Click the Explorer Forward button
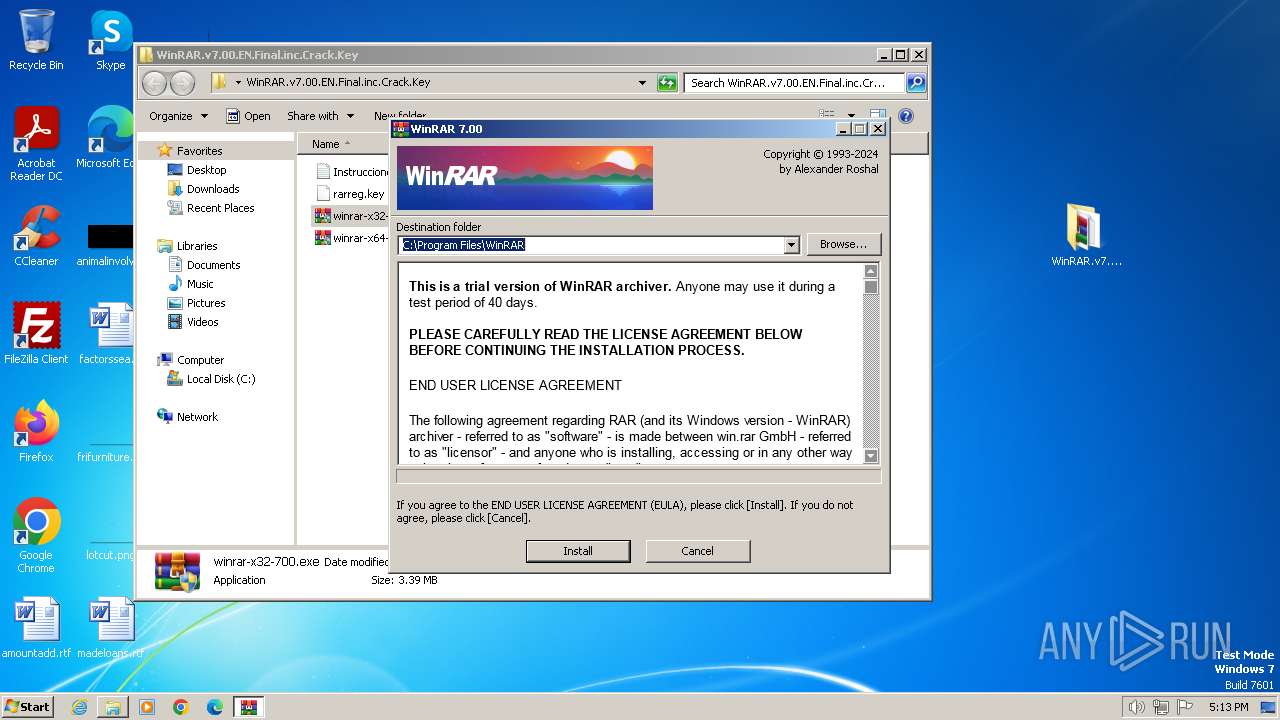Viewport: 1280px width, 720px height. tap(182, 83)
